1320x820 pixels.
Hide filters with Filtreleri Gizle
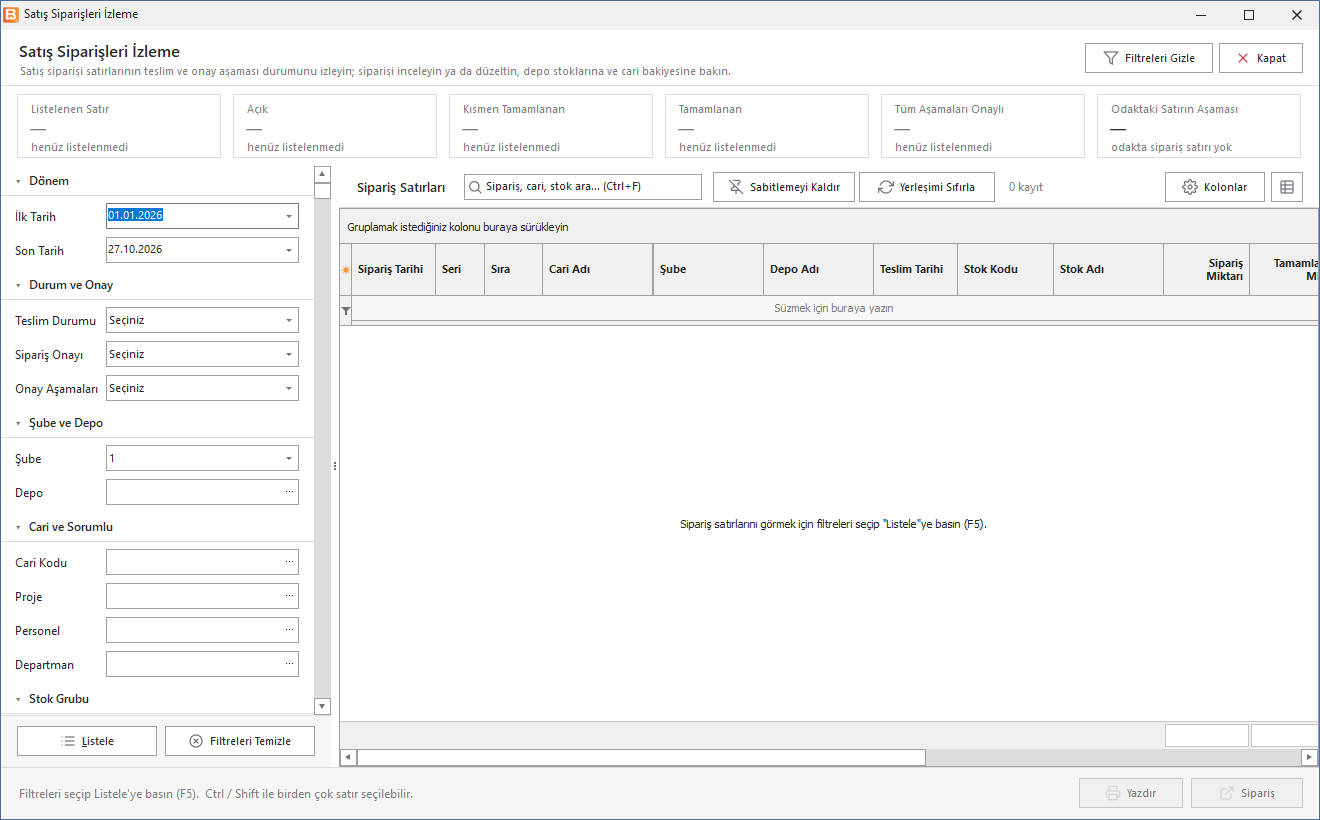pyautogui.click(x=1149, y=58)
